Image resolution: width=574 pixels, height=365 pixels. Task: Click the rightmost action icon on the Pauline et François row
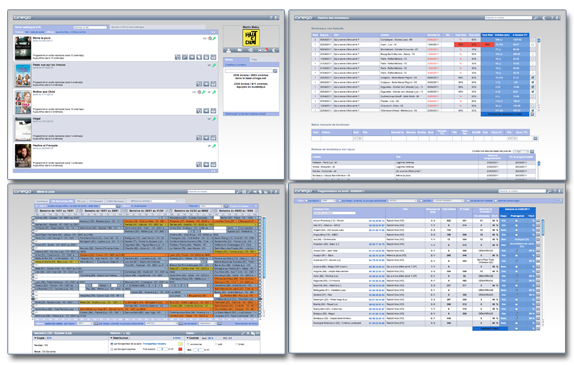coord(213,164)
